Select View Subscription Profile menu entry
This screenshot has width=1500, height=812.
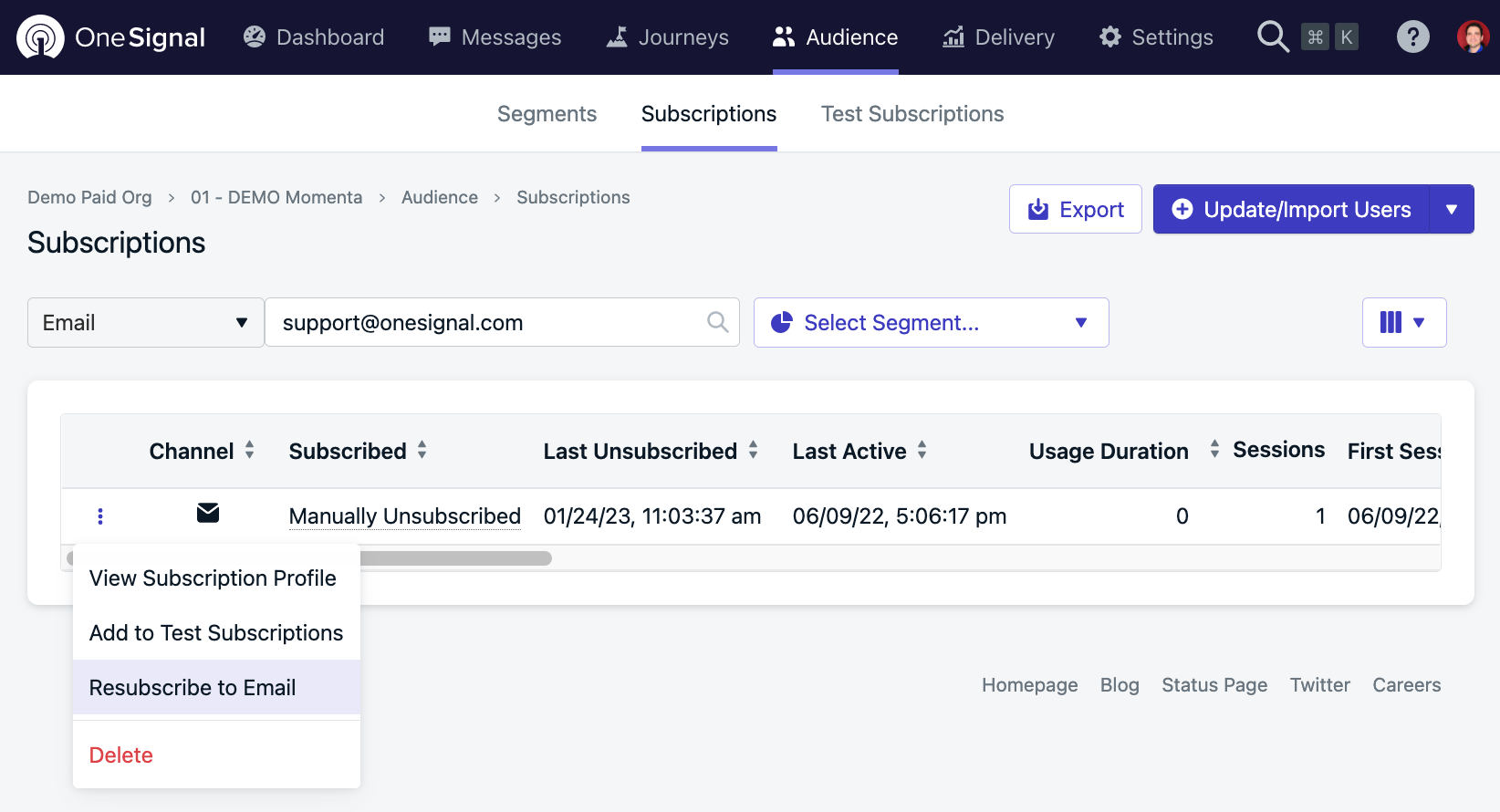(x=216, y=578)
